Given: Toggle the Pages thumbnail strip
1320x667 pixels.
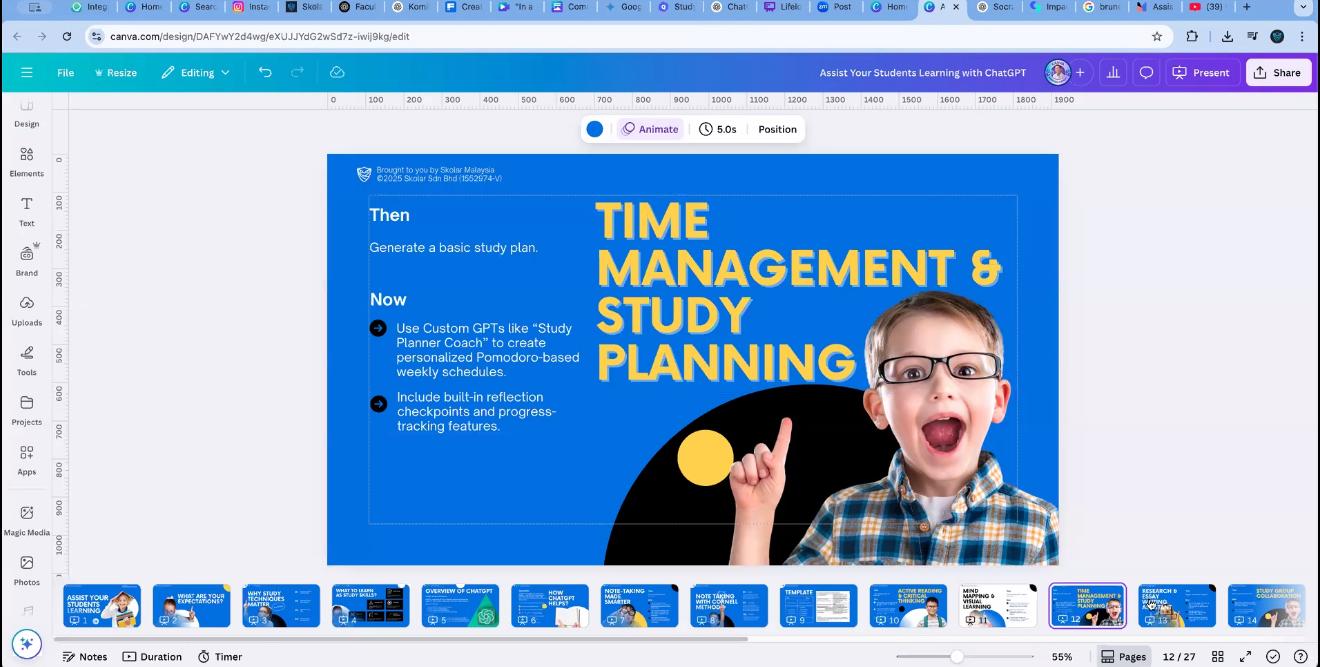Looking at the screenshot, I should [x=1123, y=657].
